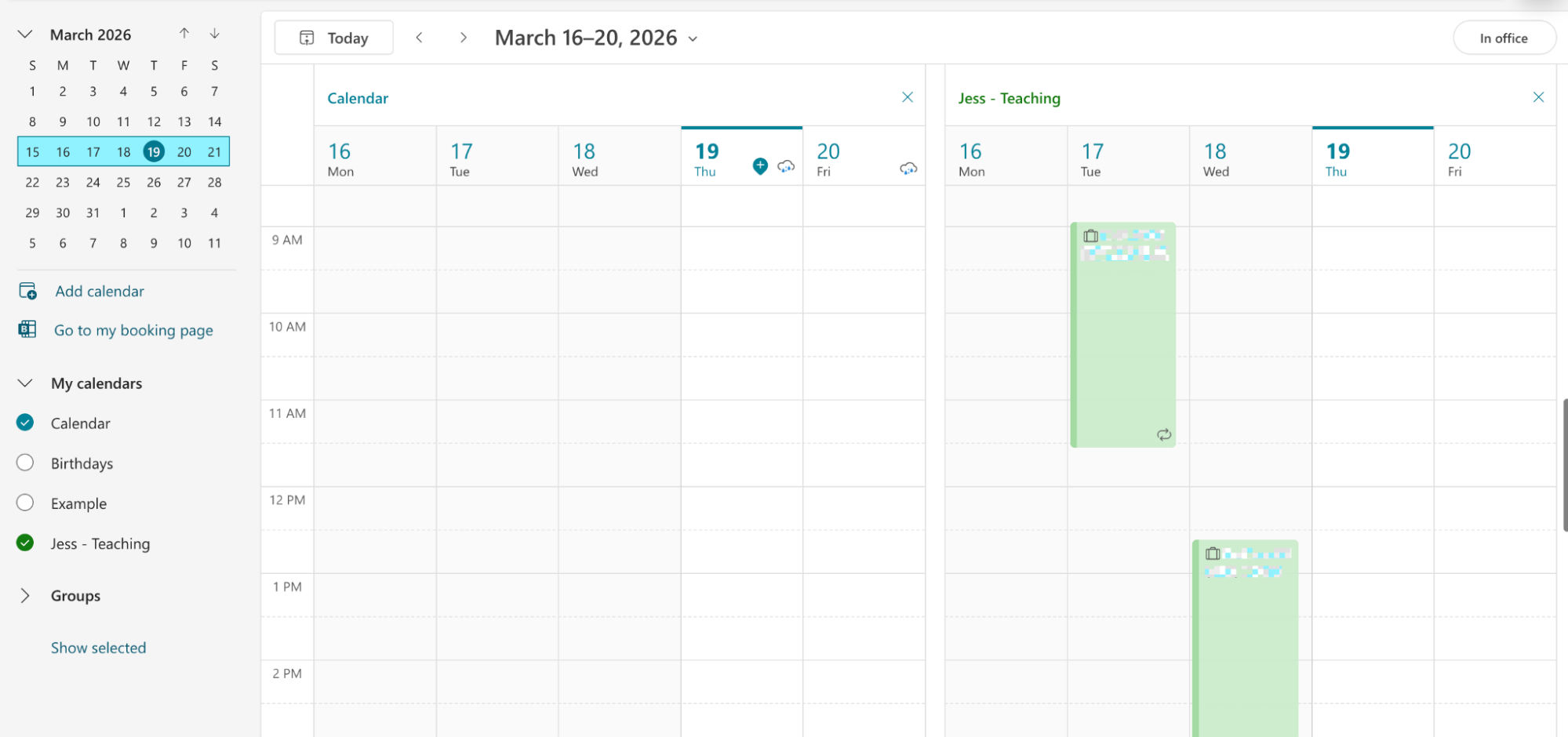1568x737 pixels.
Task: Open the Add calendar icon
Action: [x=27, y=290]
